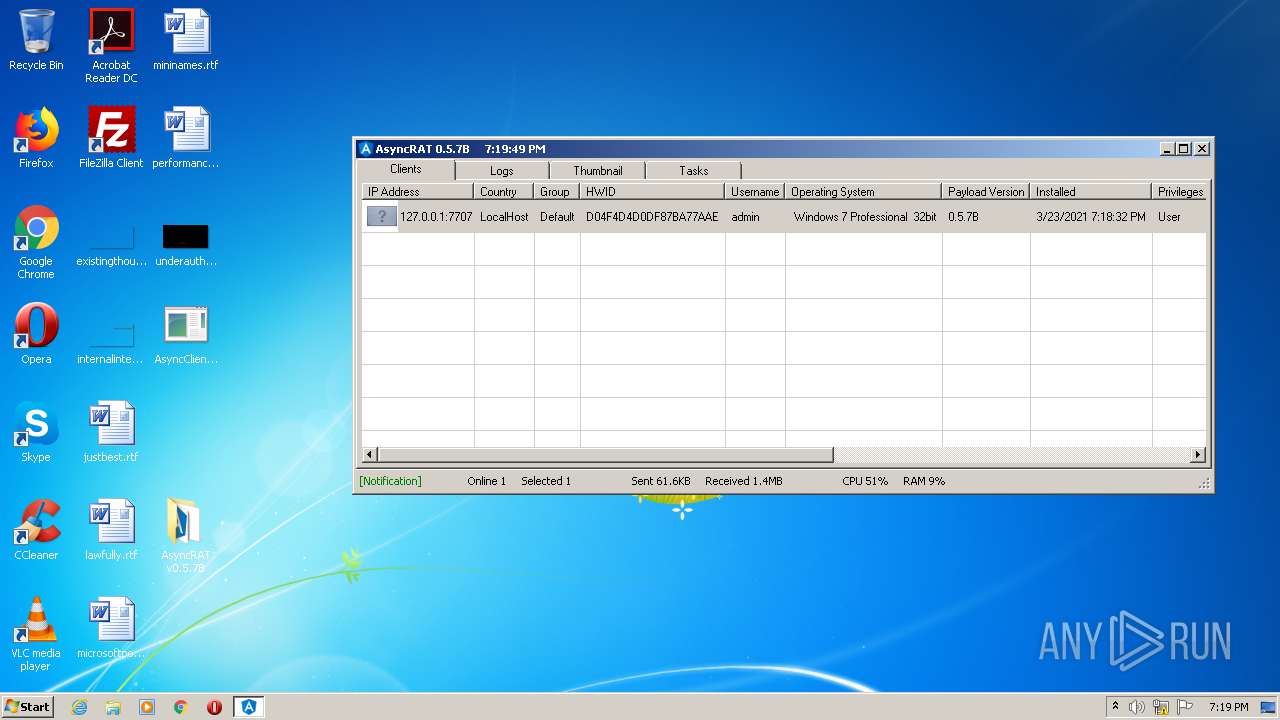Click the volume speaker tray icon
The height and width of the screenshot is (720, 1280).
point(1137,707)
